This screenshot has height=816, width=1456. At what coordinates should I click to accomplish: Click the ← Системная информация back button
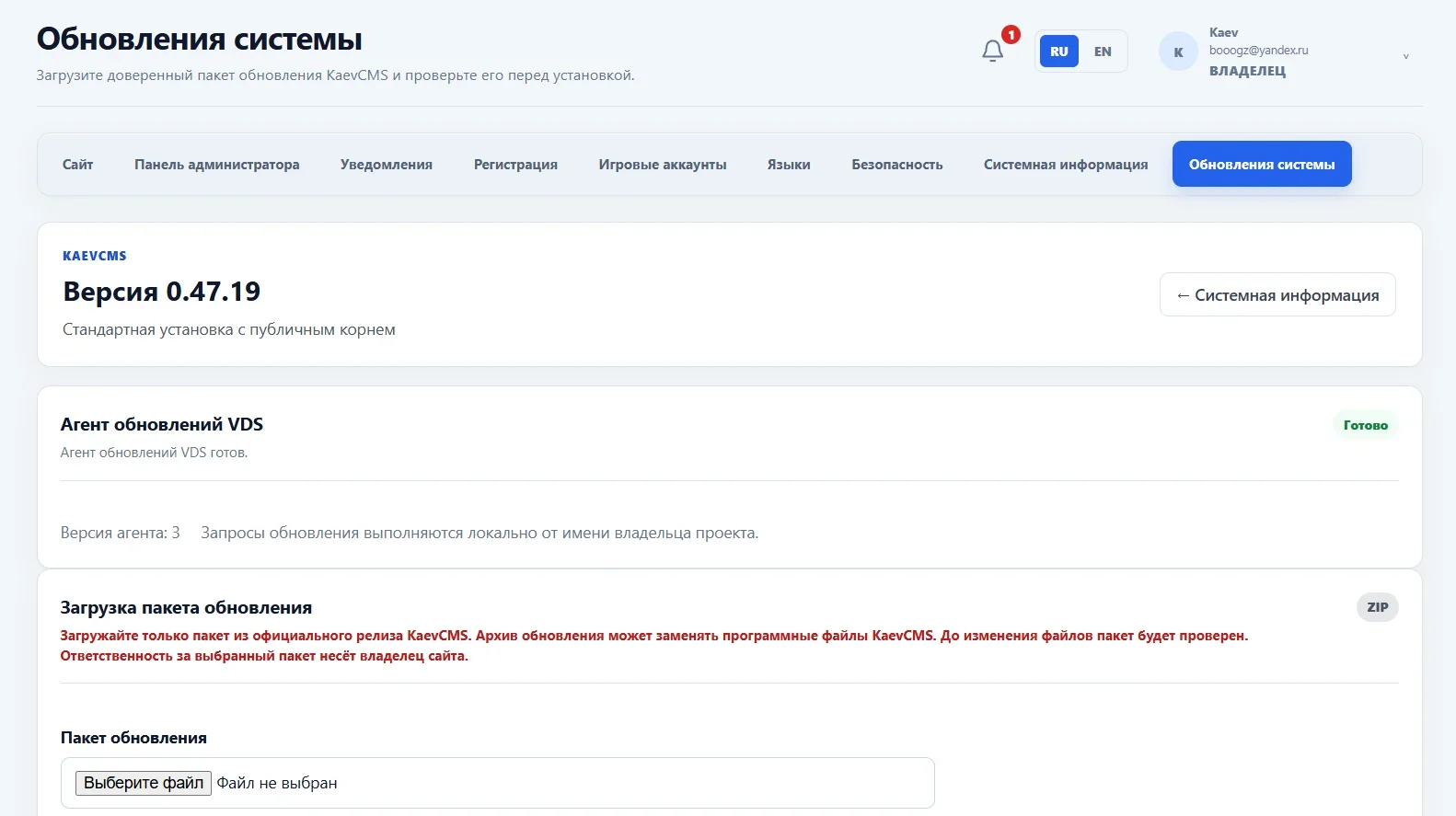point(1277,294)
